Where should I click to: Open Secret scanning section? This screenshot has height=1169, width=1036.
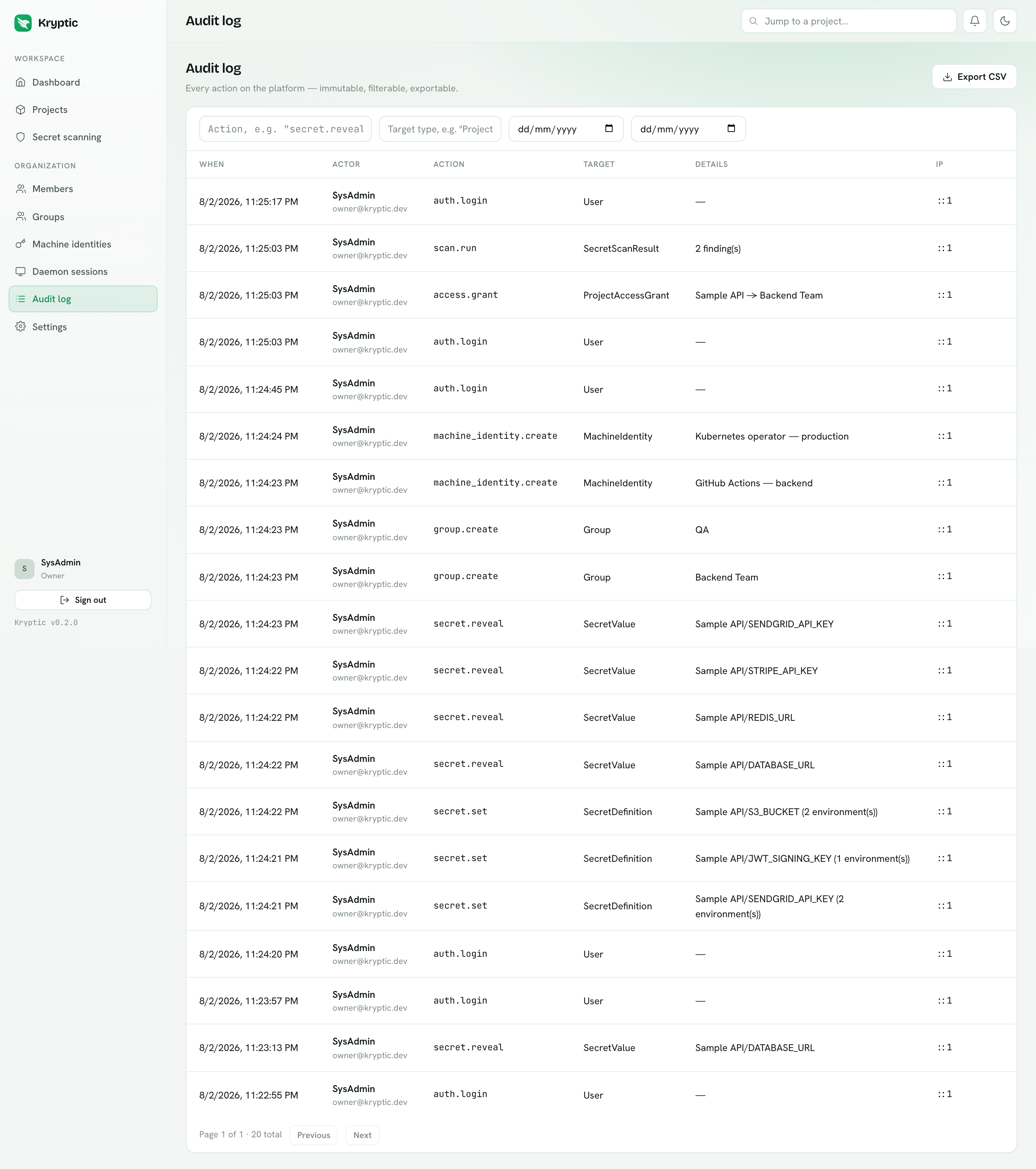83,137
